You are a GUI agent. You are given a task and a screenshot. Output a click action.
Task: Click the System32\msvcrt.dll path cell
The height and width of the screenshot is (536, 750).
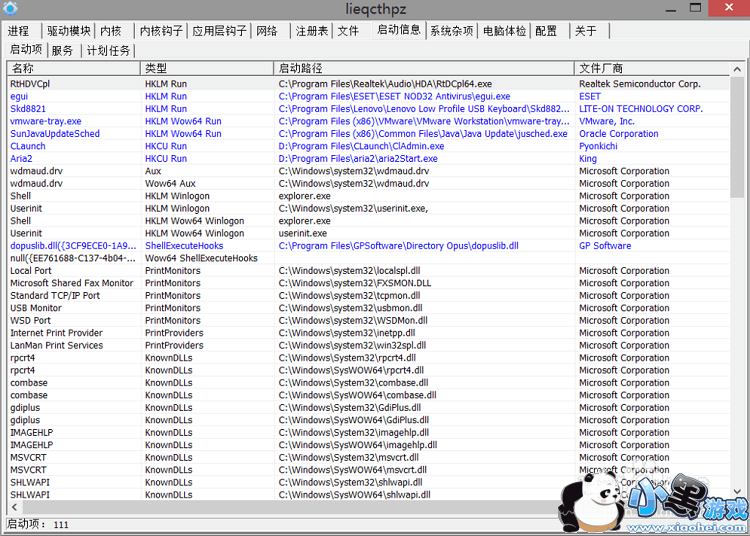coord(348,457)
